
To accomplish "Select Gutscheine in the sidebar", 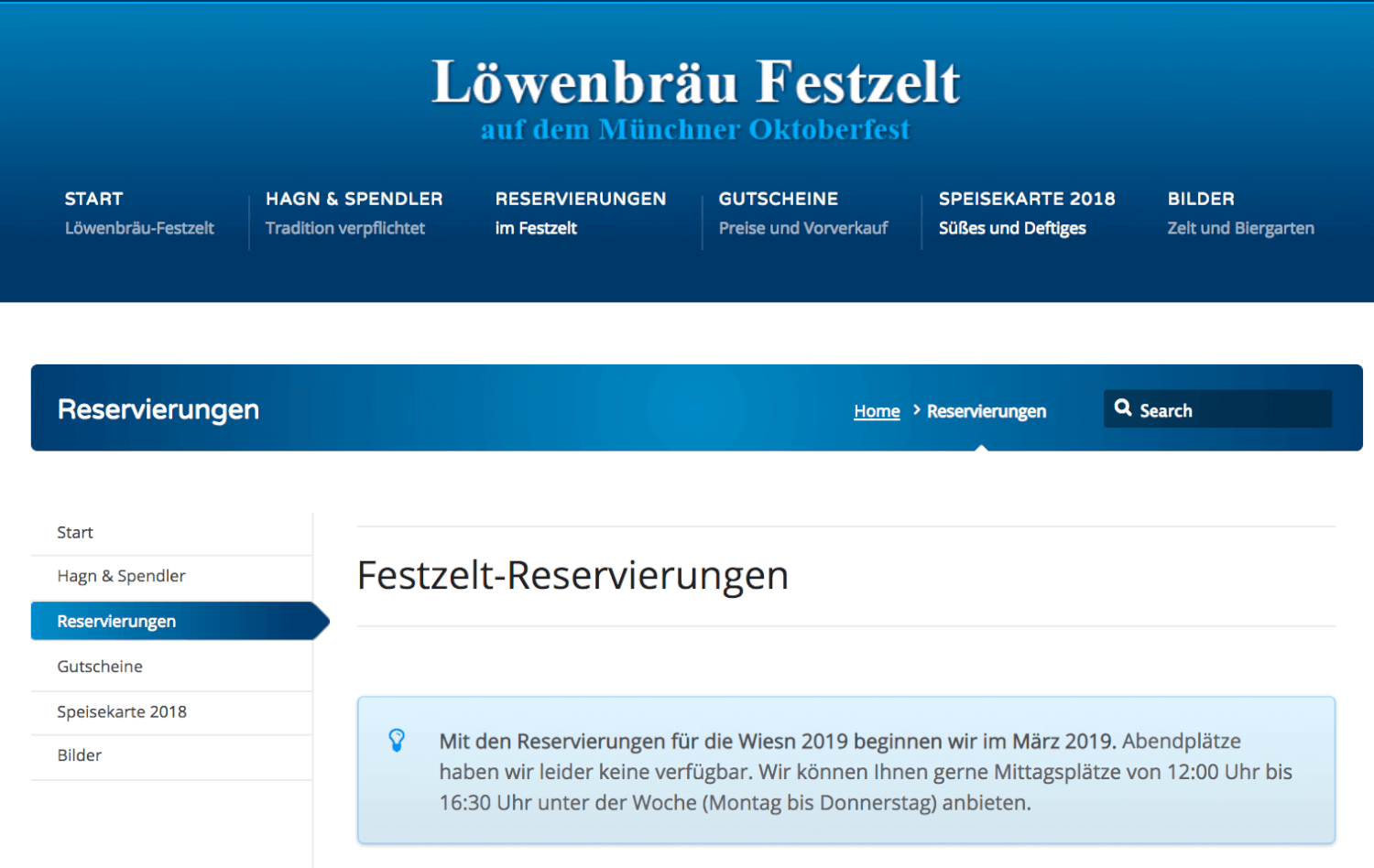I will (171, 667).
